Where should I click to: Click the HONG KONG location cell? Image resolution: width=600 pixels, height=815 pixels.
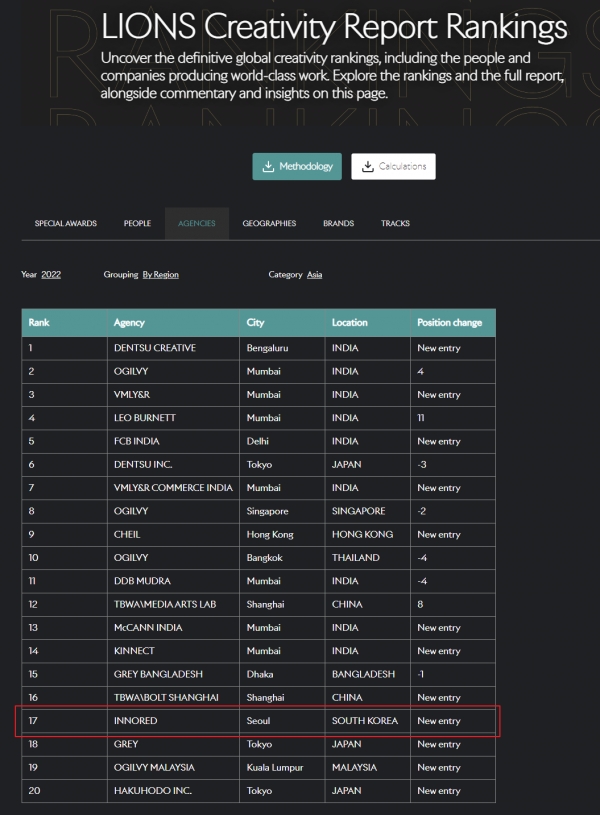point(368,534)
